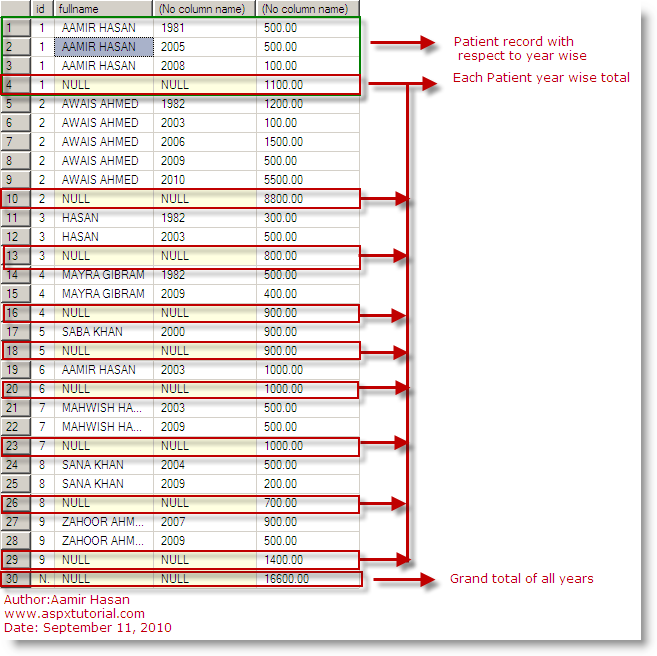Click HASAN name in row 11
Image resolution: width=657 pixels, height=656 pixels.
[x=104, y=218]
